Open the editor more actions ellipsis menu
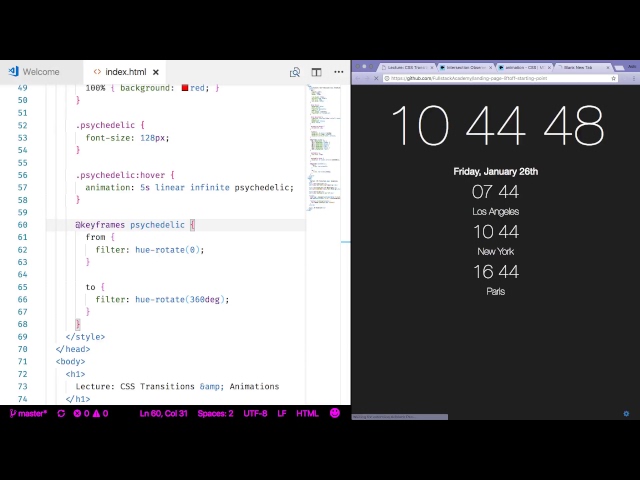640x480 pixels. coord(339,72)
